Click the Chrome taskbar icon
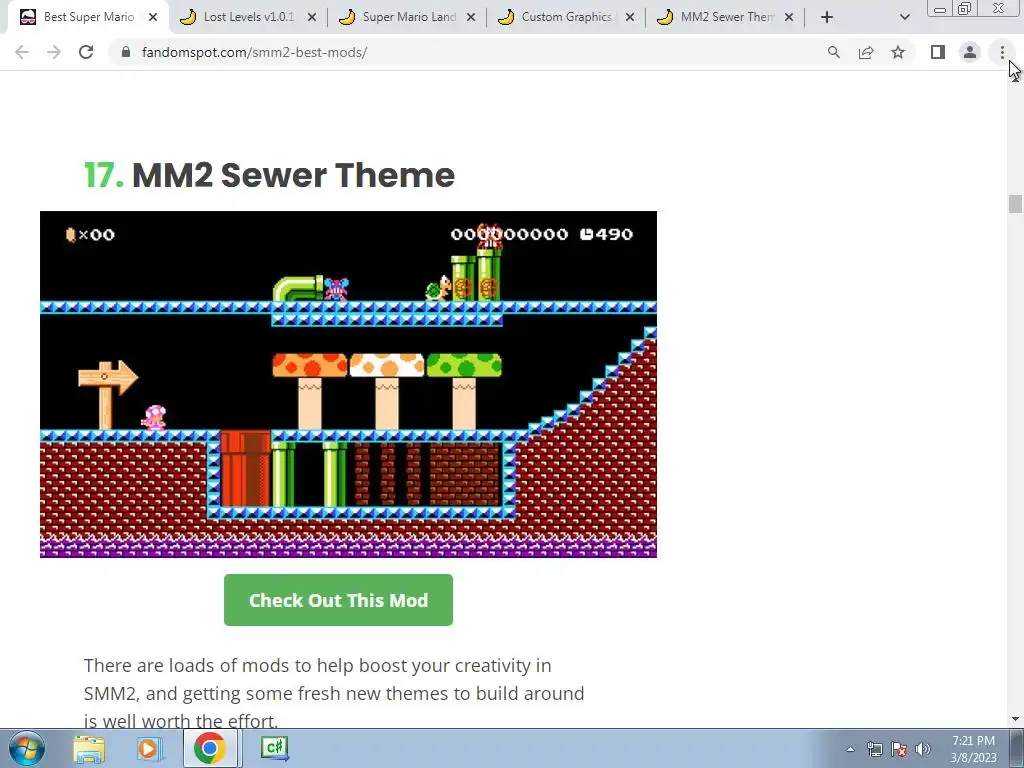Screen dimensions: 1024x768 210,748
